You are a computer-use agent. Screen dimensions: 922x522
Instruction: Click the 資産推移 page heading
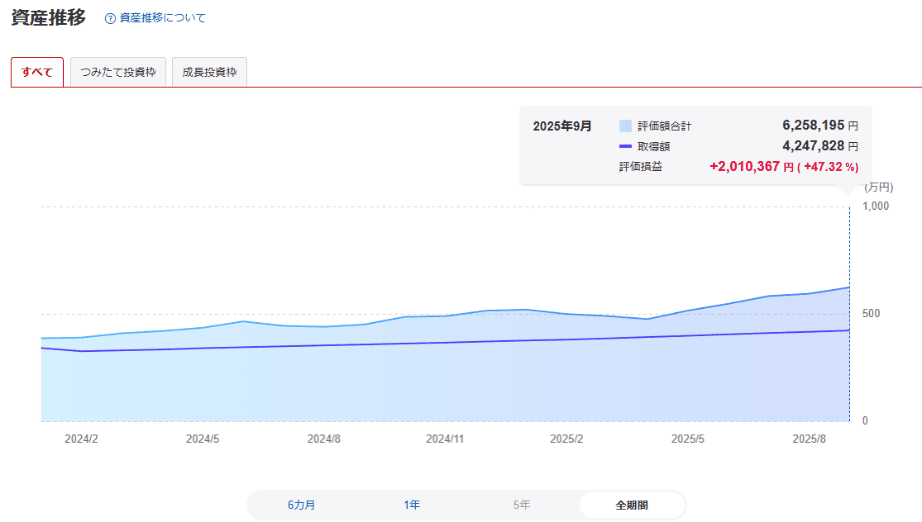coord(48,18)
